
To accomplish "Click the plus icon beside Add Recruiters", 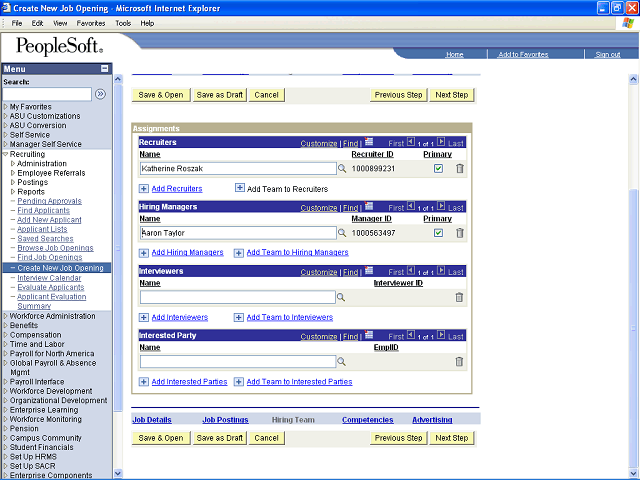I will coord(144,189).
